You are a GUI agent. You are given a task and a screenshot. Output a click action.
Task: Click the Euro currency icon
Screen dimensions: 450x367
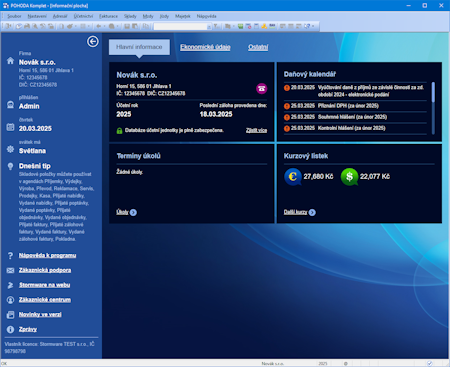click(293, 177)
